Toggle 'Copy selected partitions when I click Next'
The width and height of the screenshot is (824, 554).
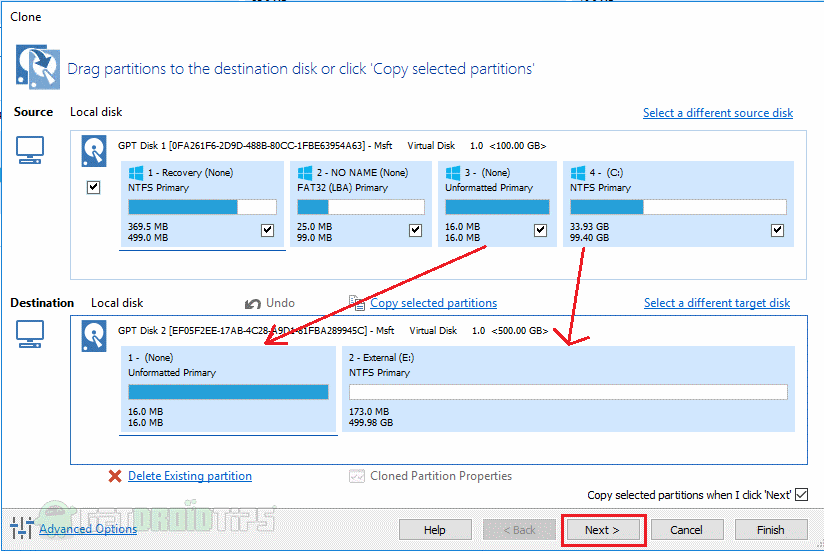[x=801, y=495]
